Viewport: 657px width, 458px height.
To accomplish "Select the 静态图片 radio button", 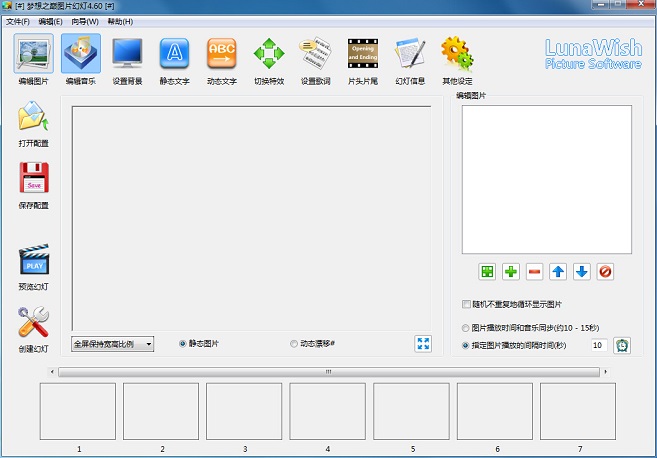I will point(182,344).
